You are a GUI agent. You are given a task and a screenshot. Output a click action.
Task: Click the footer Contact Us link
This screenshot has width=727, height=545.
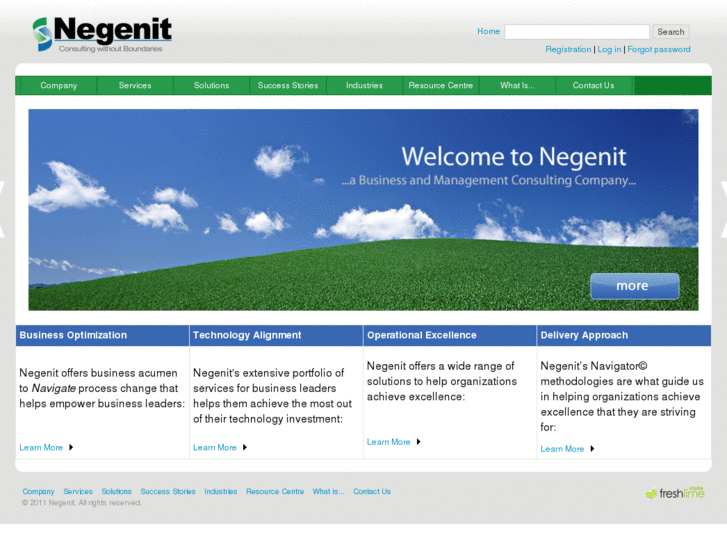click(x=372, y=492)
